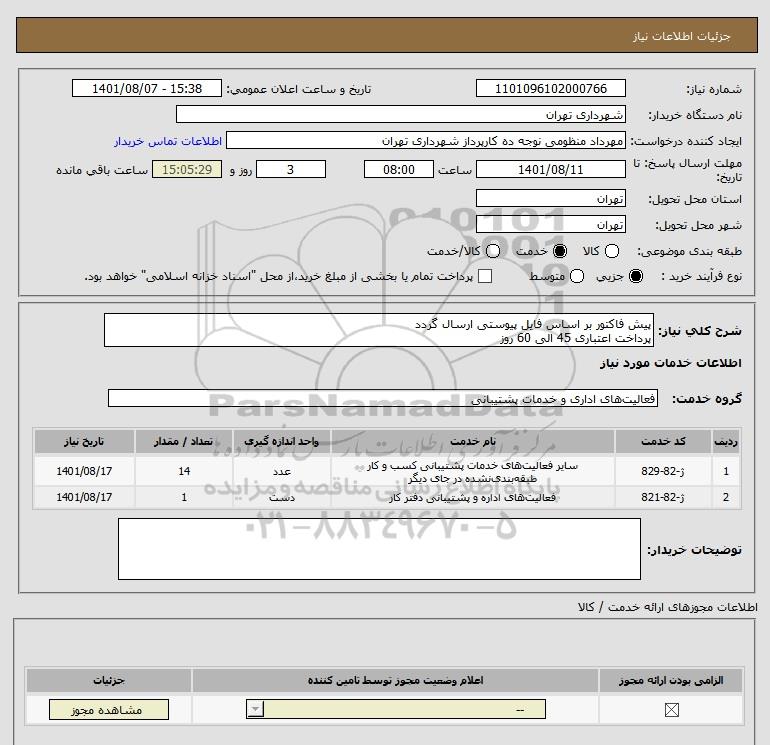Select the کالا/خدمت radio button
Viewport: 770px width, 745px height.
[x=493, y=251]
